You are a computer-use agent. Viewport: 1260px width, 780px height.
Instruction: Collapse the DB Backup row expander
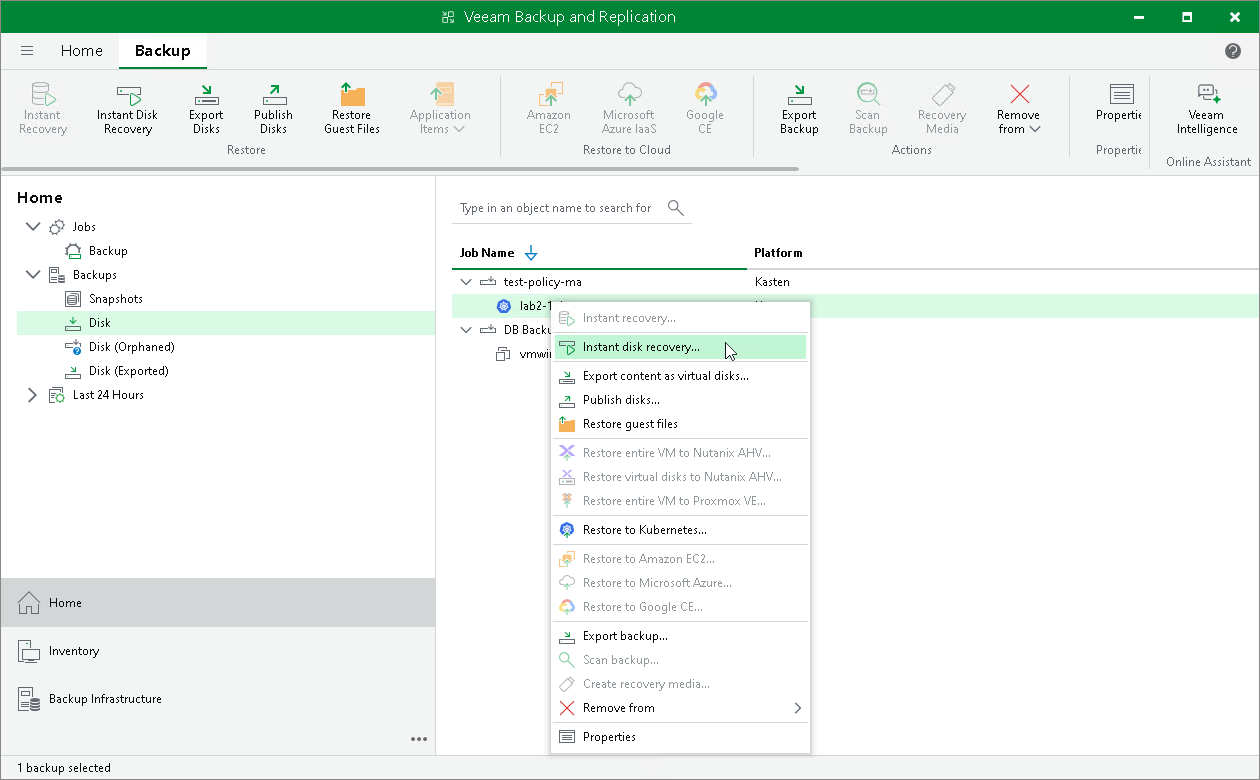coord(466,330)
